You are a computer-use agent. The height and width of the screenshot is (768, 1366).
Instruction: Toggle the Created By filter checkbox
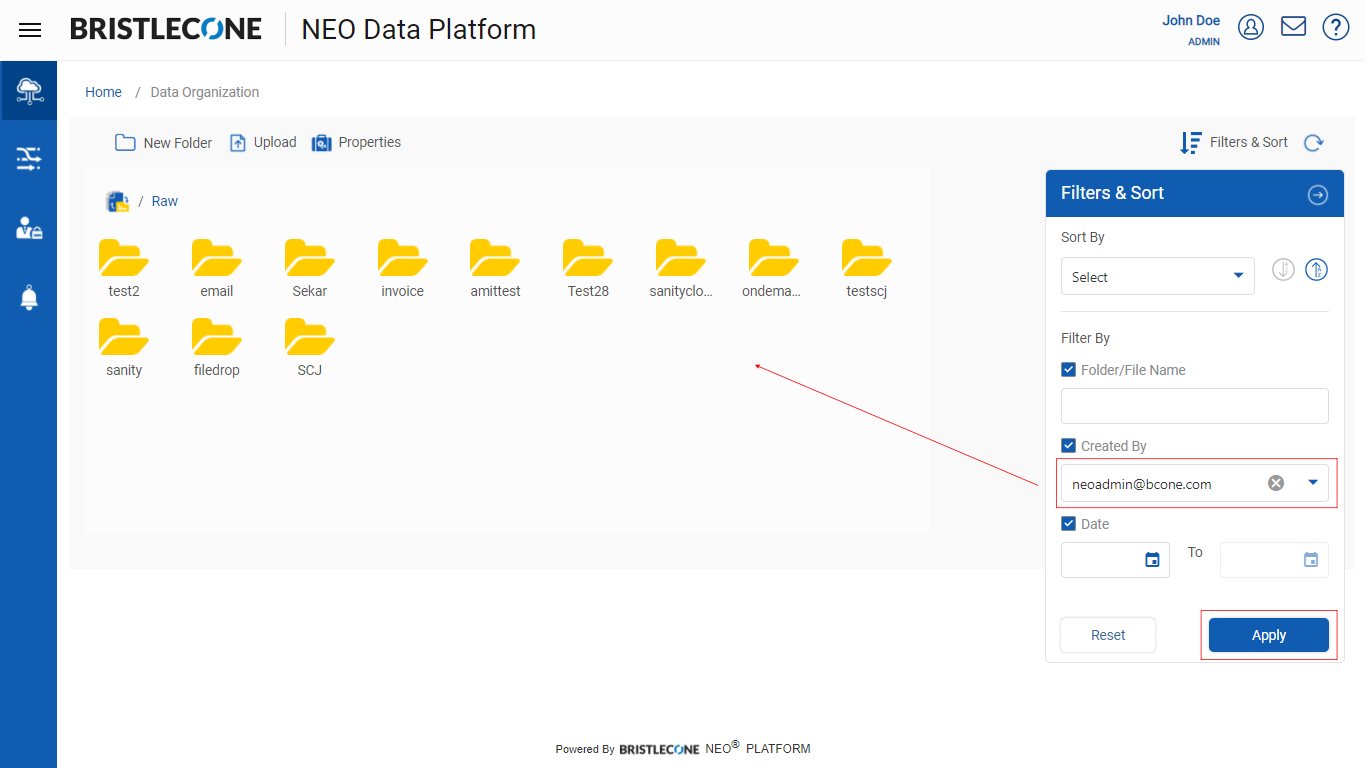click(1068, 446)
